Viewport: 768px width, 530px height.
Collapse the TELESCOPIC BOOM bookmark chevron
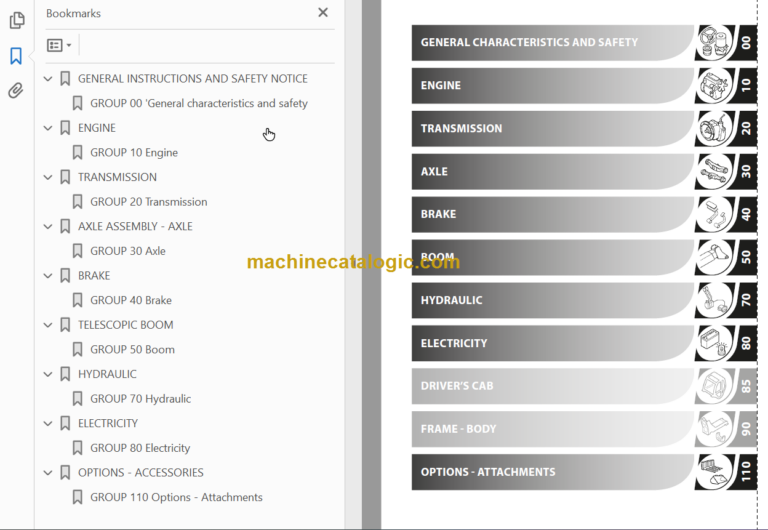coord(48,325)
